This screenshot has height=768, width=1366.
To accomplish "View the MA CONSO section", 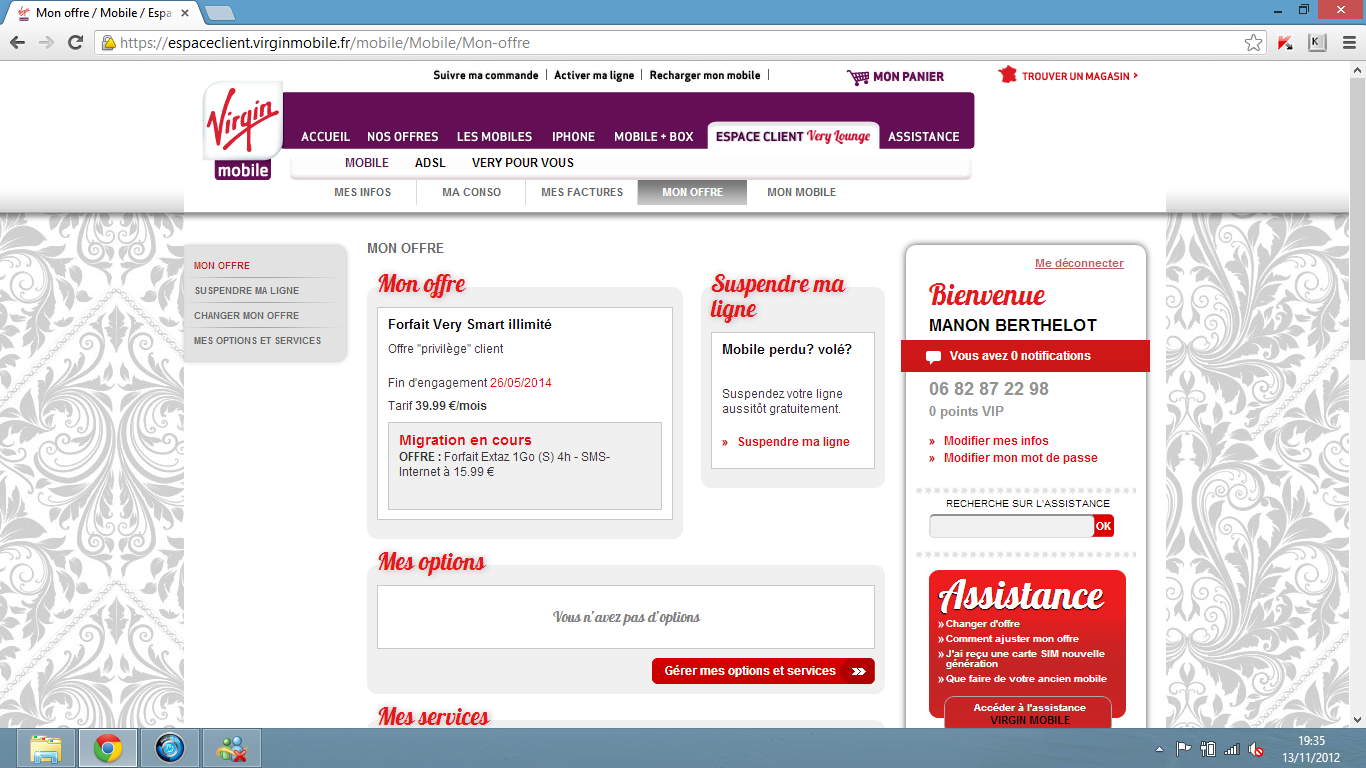I will pyautogui.click(x=472, y=192).
